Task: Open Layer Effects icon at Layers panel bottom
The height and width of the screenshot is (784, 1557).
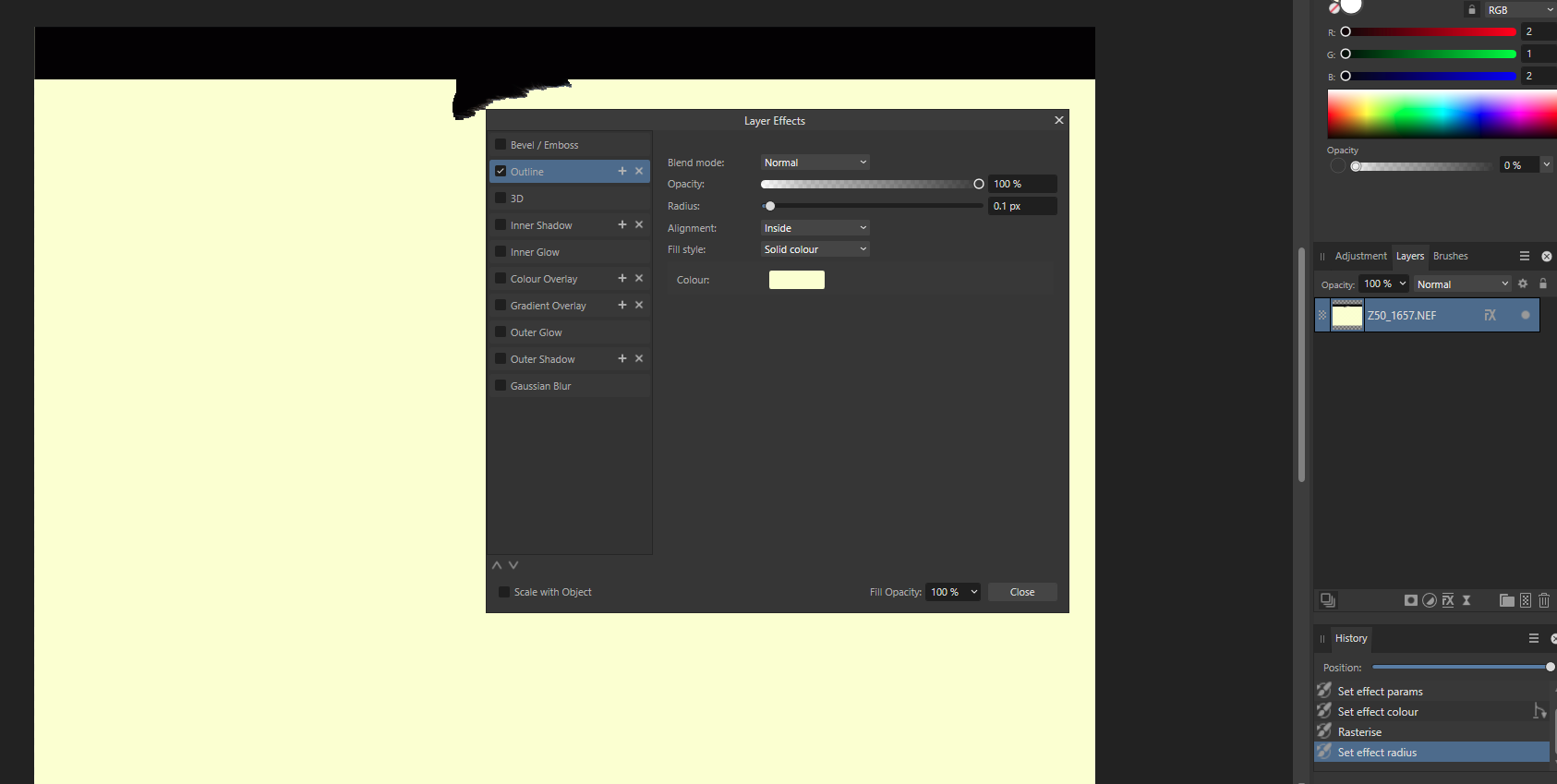Action: click(x=1448, y=600)
